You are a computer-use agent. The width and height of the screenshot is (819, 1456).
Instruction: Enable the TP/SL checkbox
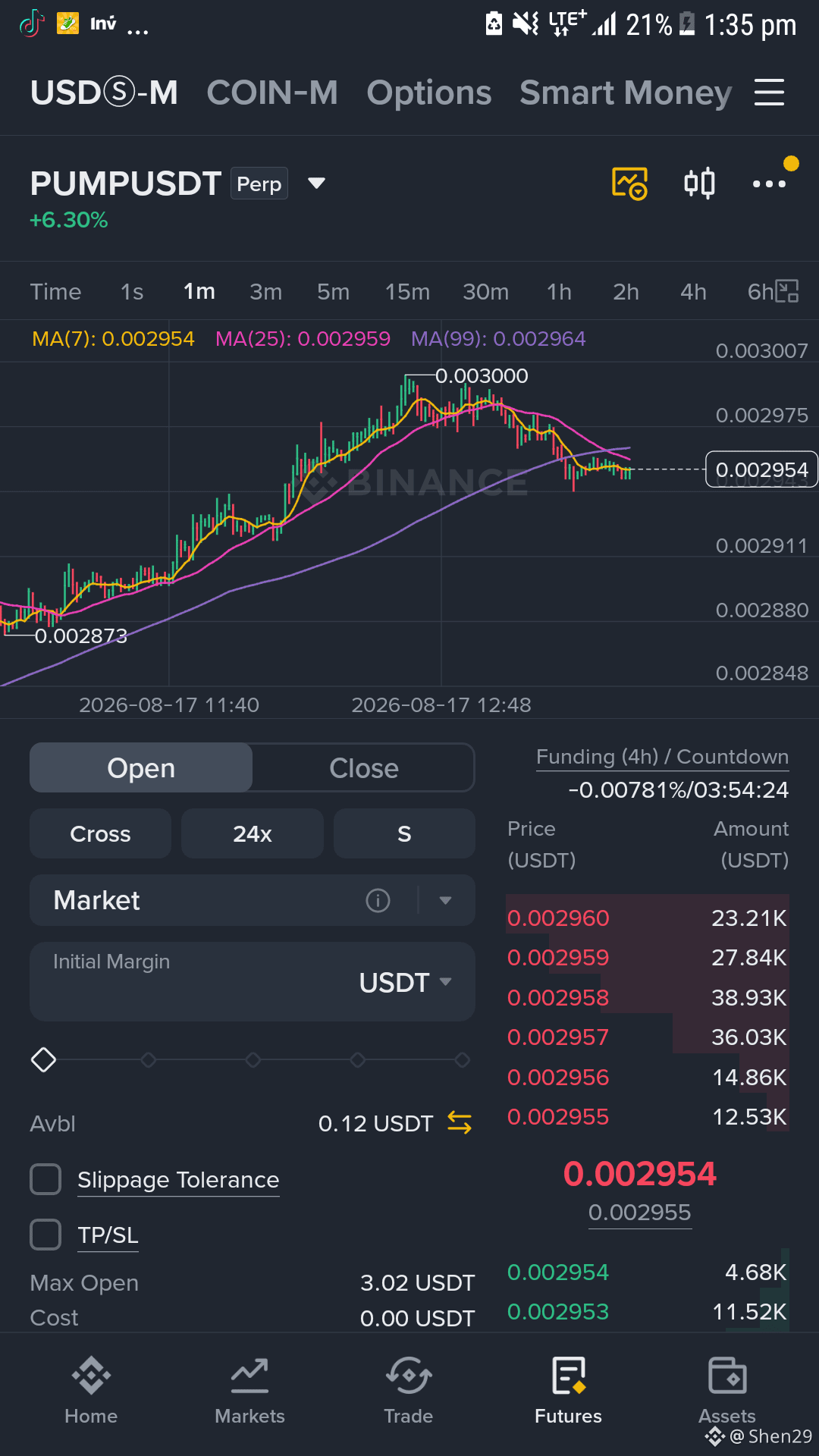coord(45,1235)
